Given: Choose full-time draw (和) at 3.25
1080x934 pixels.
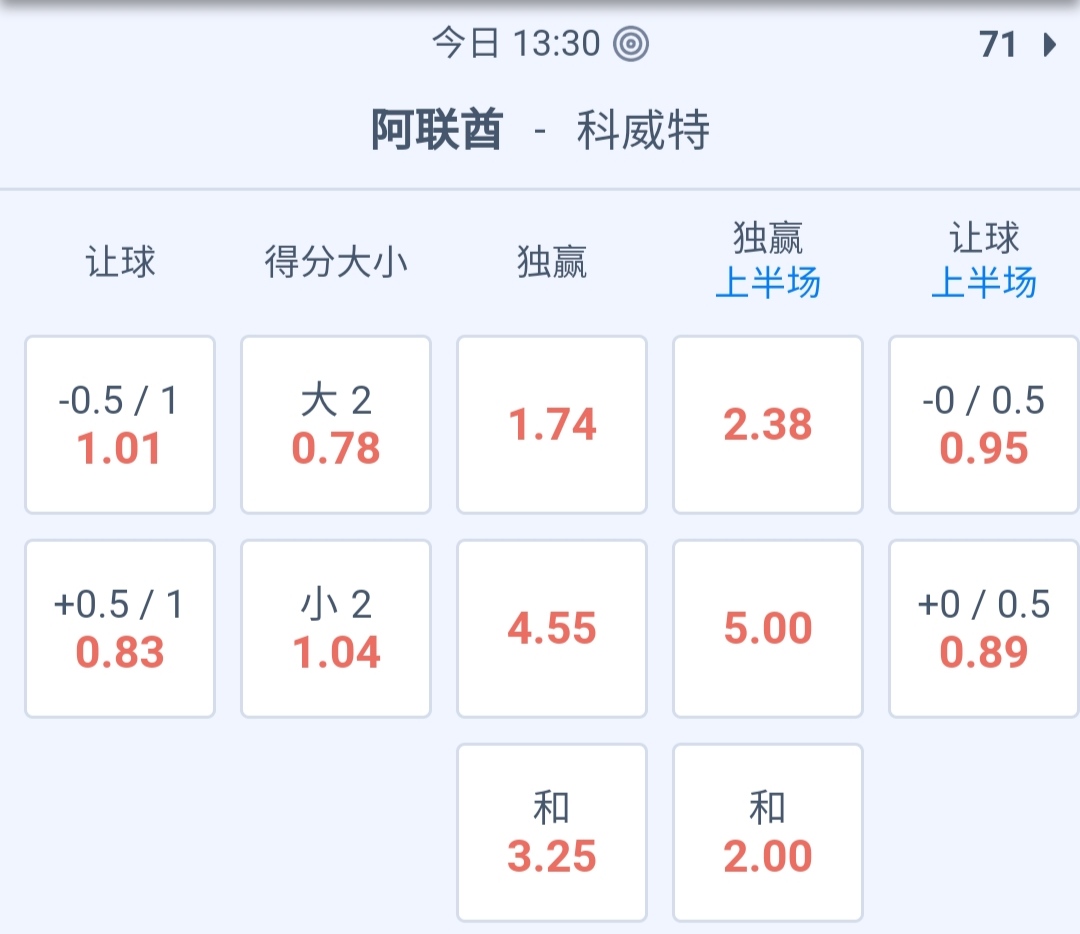Looking at the screenshot, I should pos(552,833).
